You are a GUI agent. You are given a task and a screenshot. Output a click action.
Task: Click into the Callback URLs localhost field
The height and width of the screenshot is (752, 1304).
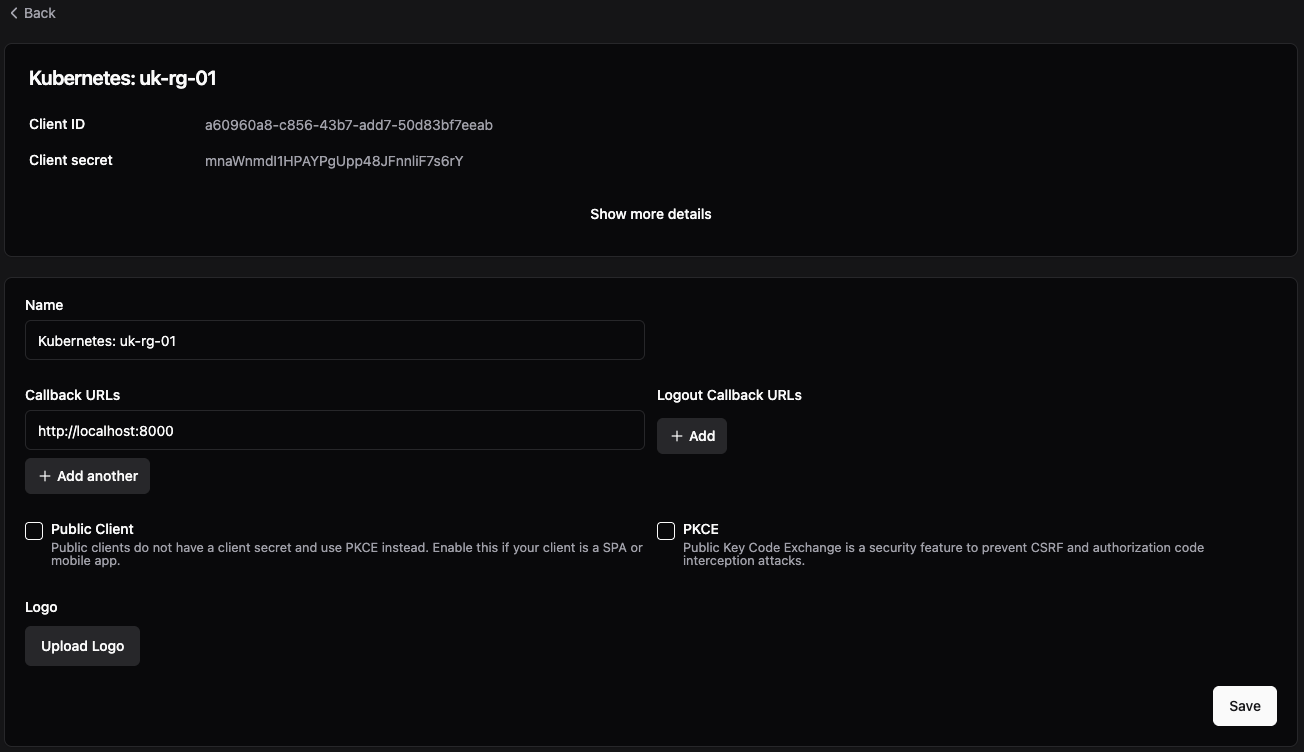[334, 430]
